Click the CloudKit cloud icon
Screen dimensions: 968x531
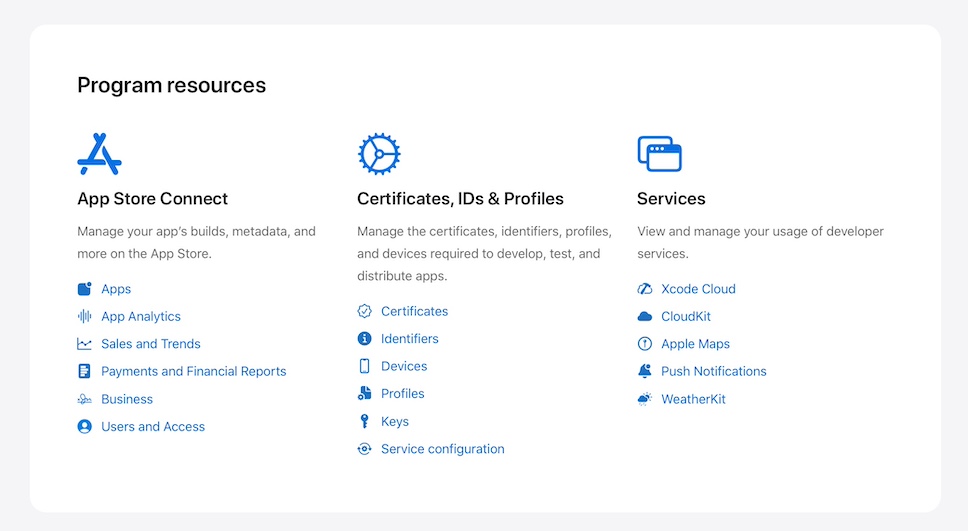click(645, 316)
